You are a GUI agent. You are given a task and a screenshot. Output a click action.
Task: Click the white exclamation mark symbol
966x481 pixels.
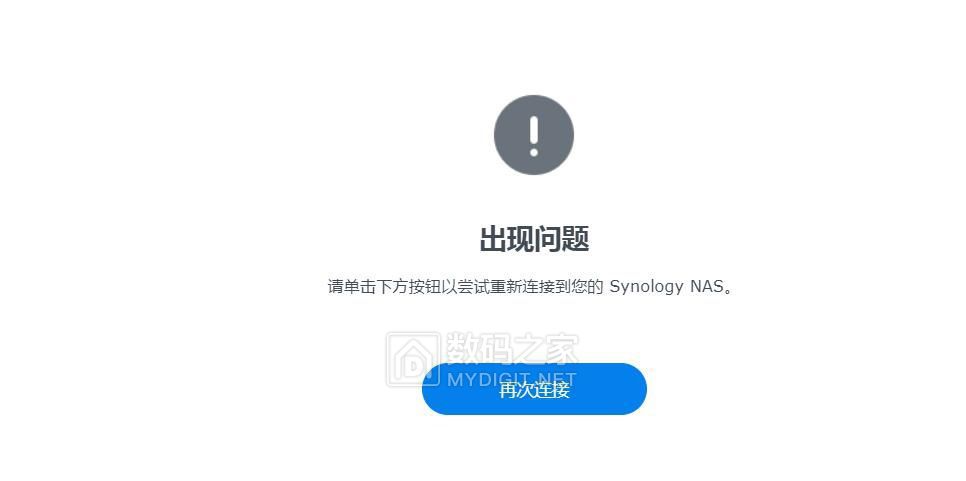pos(534,134)
